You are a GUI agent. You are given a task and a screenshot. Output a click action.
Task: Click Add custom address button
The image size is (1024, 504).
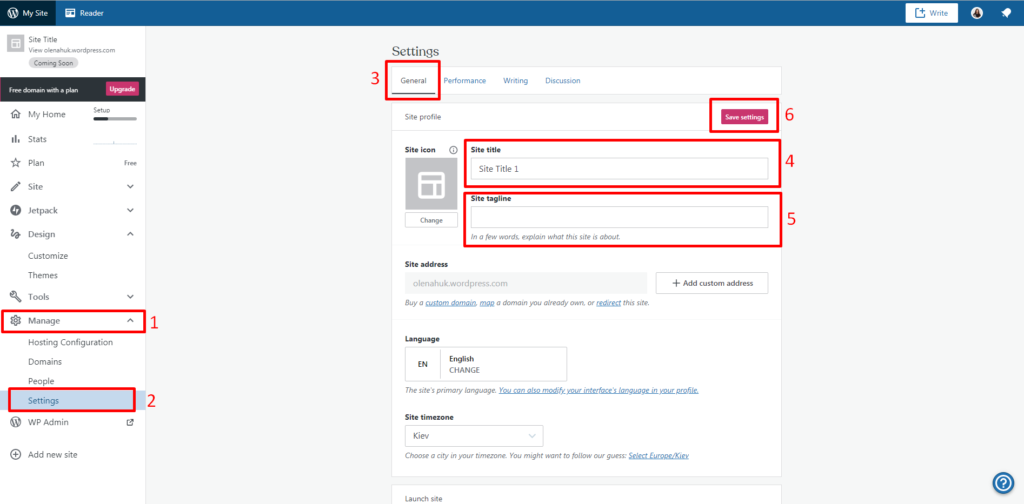(x=712, y=283)
